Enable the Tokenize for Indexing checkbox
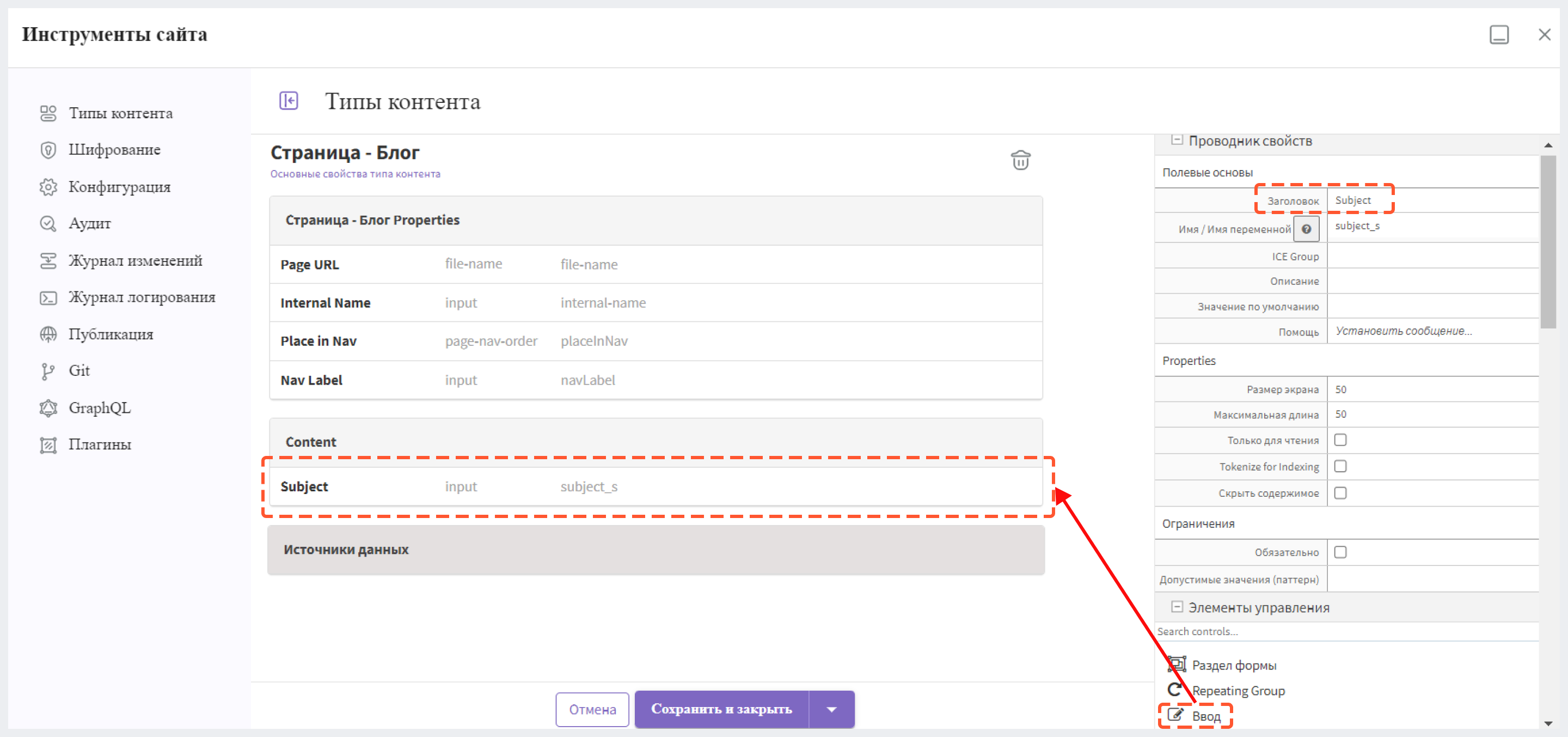 (x=1340, y=466)
